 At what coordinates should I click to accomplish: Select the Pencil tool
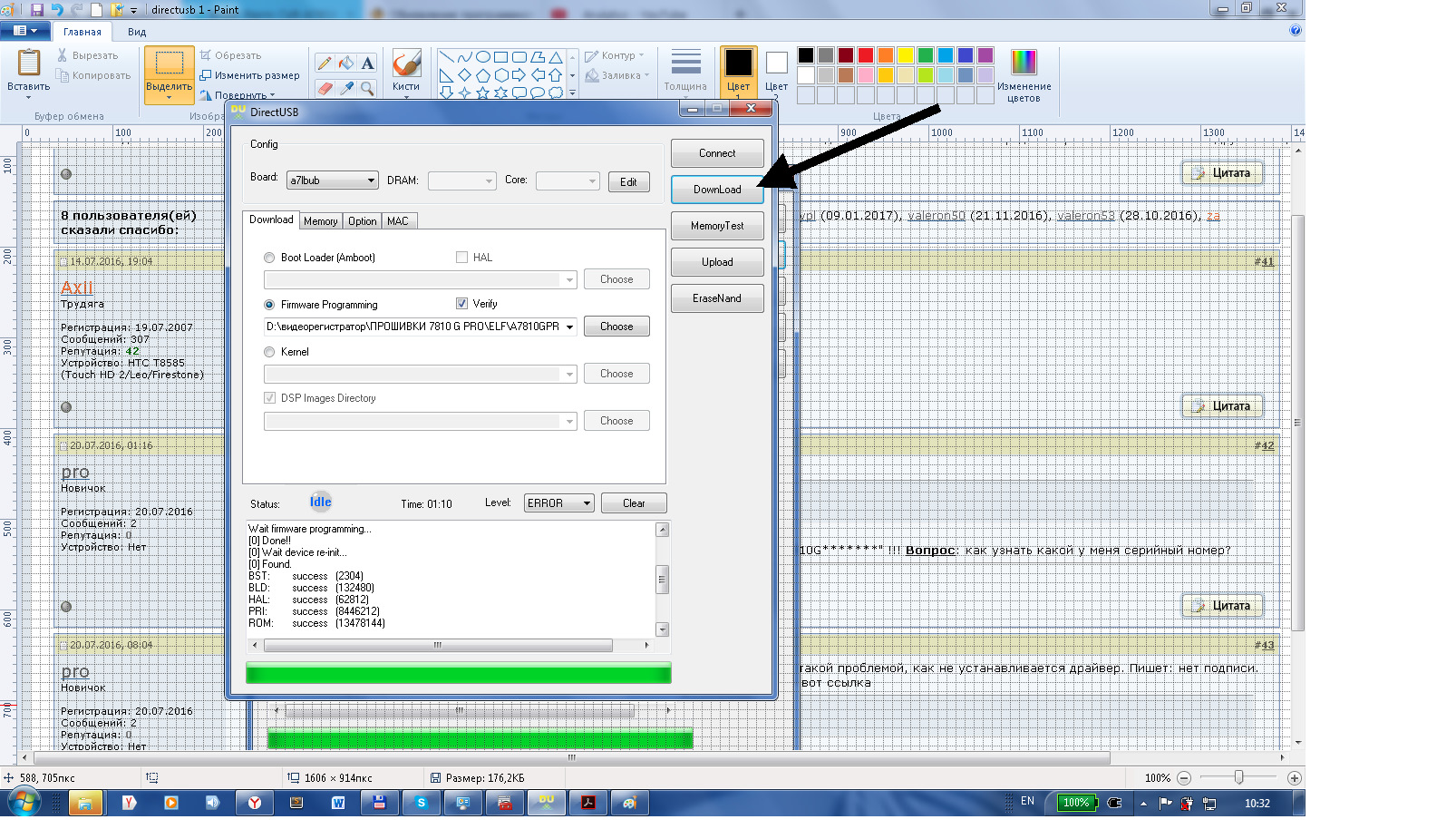pos(325,63)
